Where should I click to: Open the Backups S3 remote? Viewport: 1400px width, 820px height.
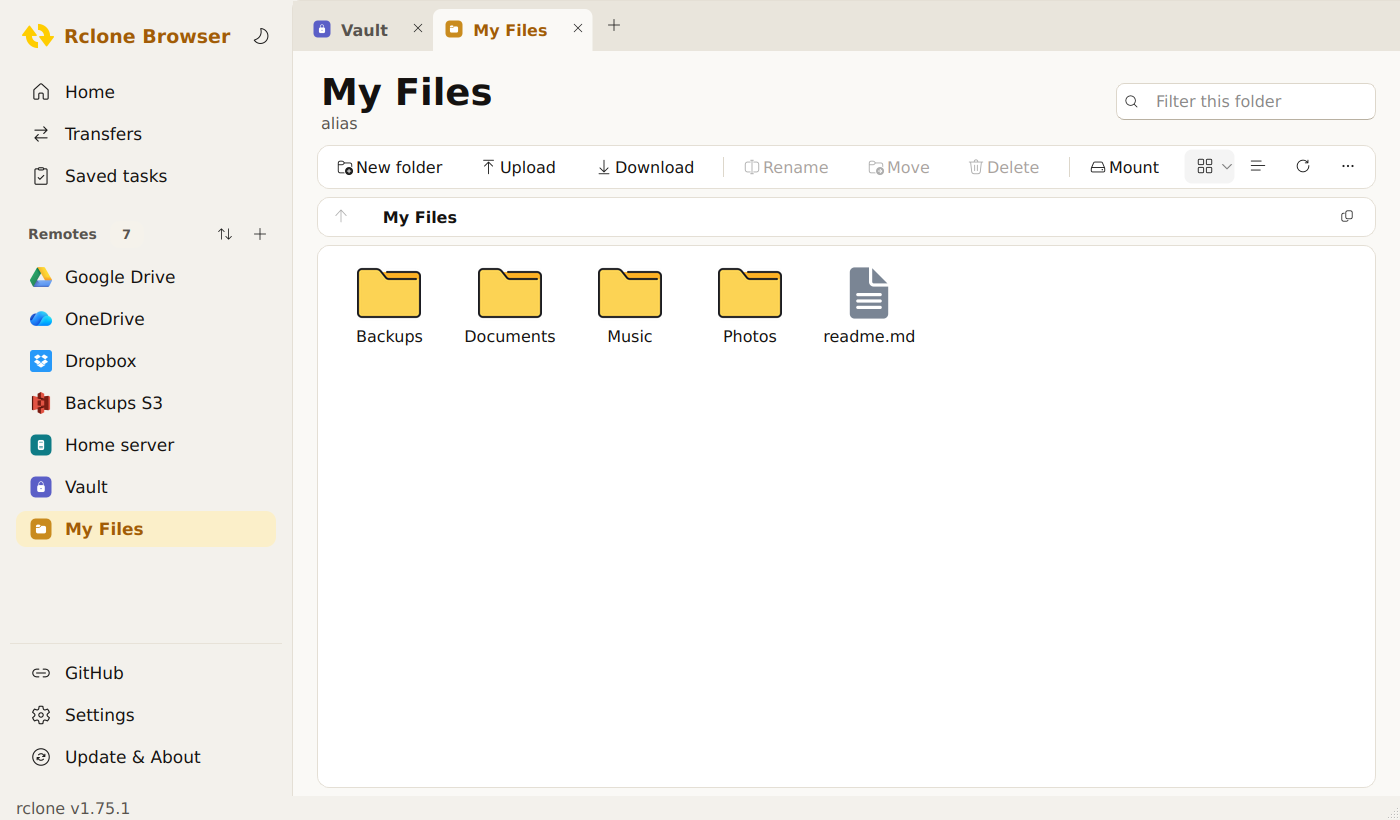coord(146,403)
